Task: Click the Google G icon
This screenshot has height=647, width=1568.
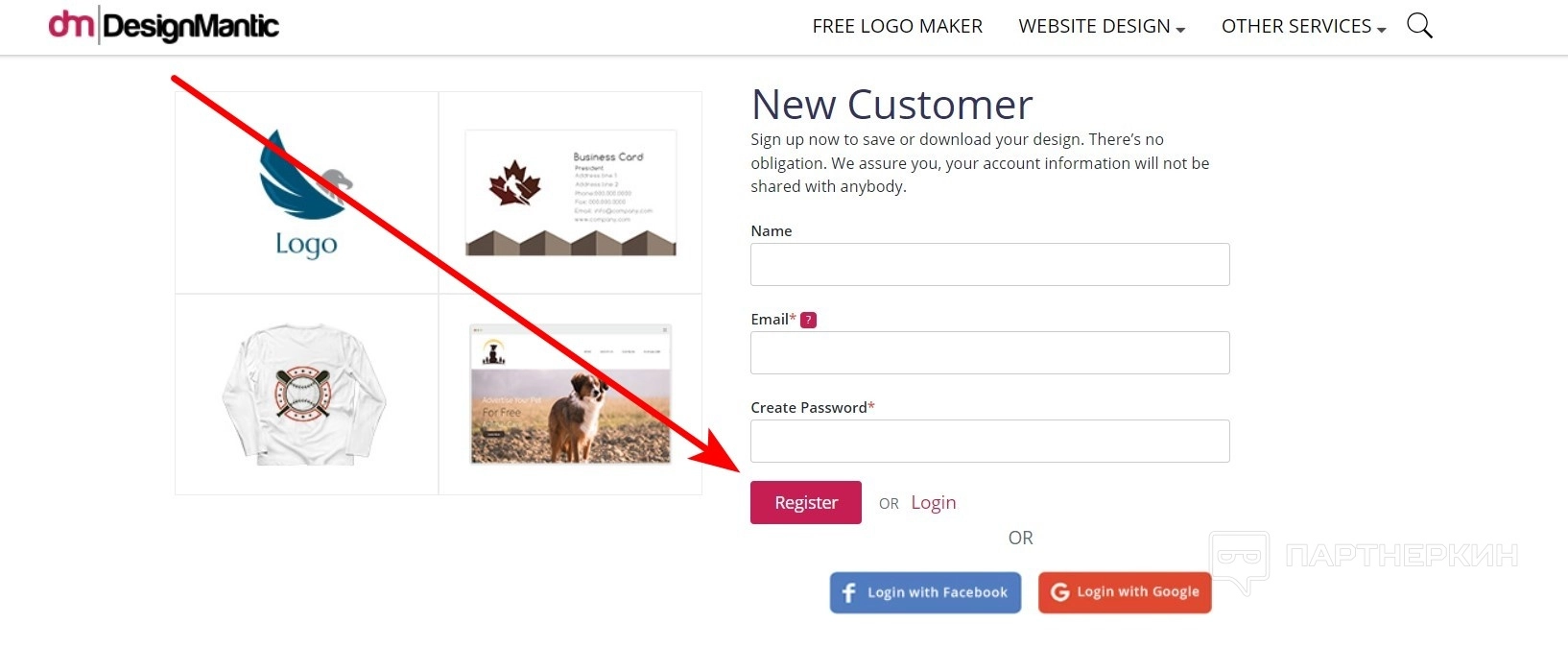Action: pyautogui.click(x=1059, y=592)
